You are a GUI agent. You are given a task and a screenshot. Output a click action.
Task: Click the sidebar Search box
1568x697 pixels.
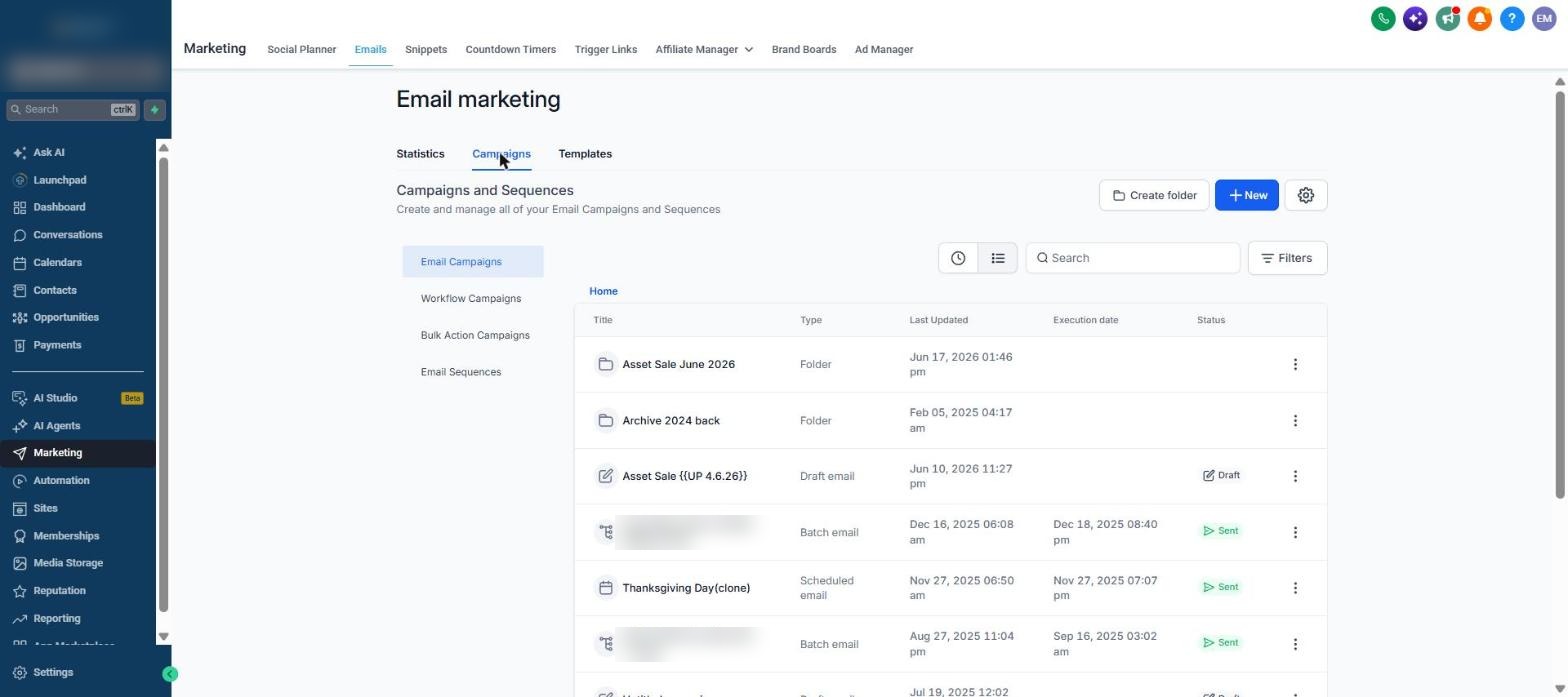click(x=72, y=110)
